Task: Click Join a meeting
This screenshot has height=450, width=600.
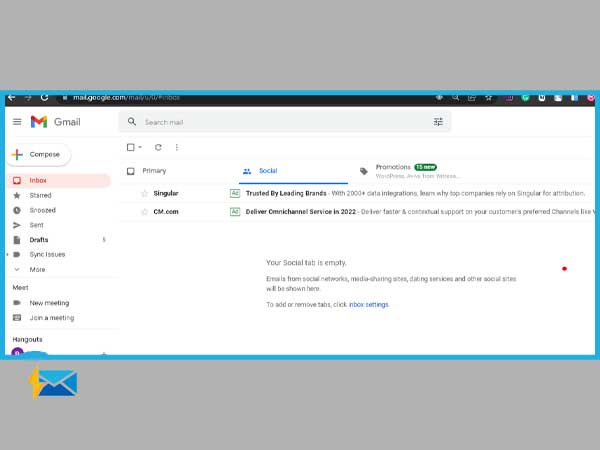Action: click(x=52, y=318)
